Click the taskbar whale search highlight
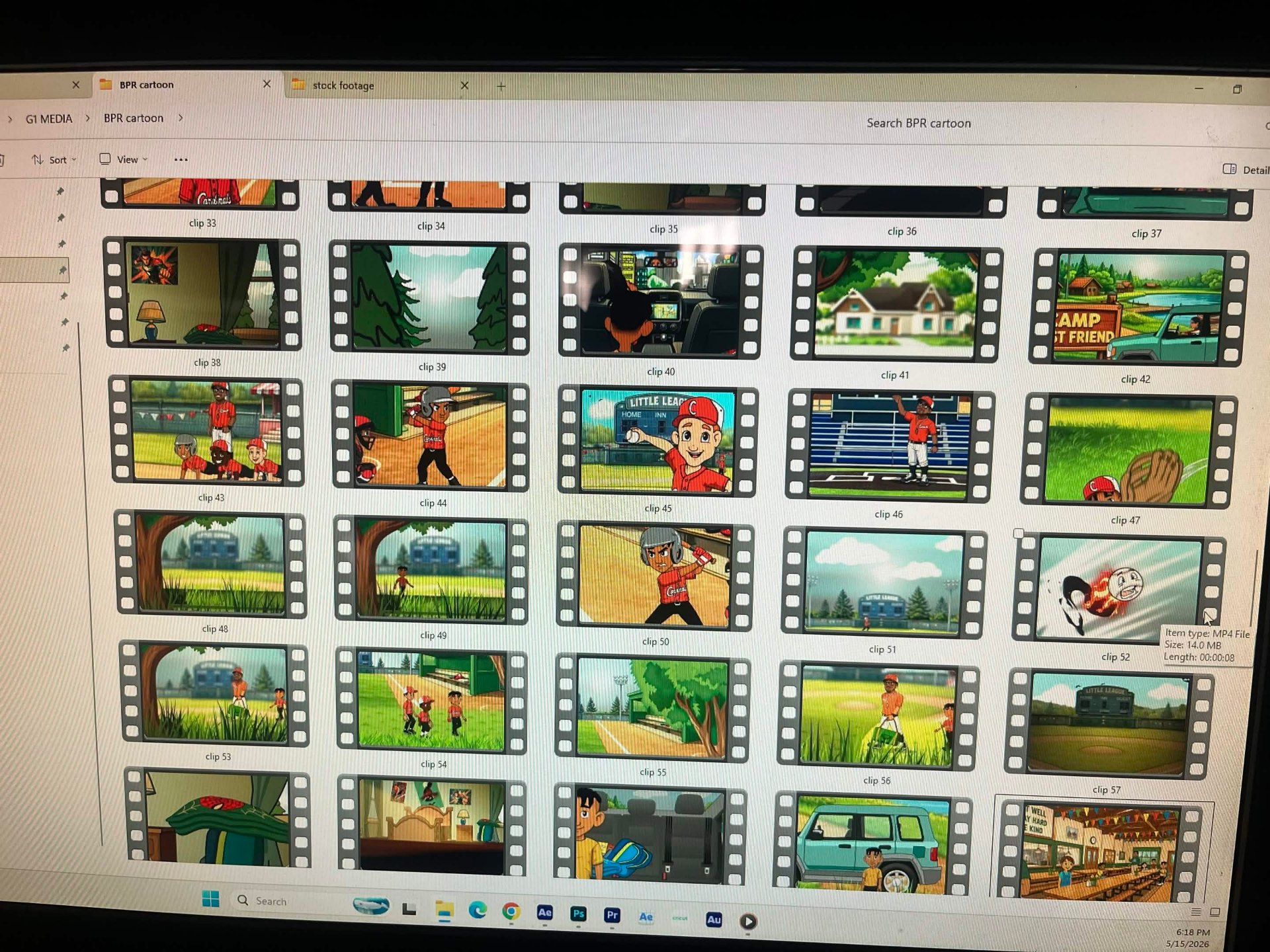The image size is (1270, 952). click(x=371, y=905)
